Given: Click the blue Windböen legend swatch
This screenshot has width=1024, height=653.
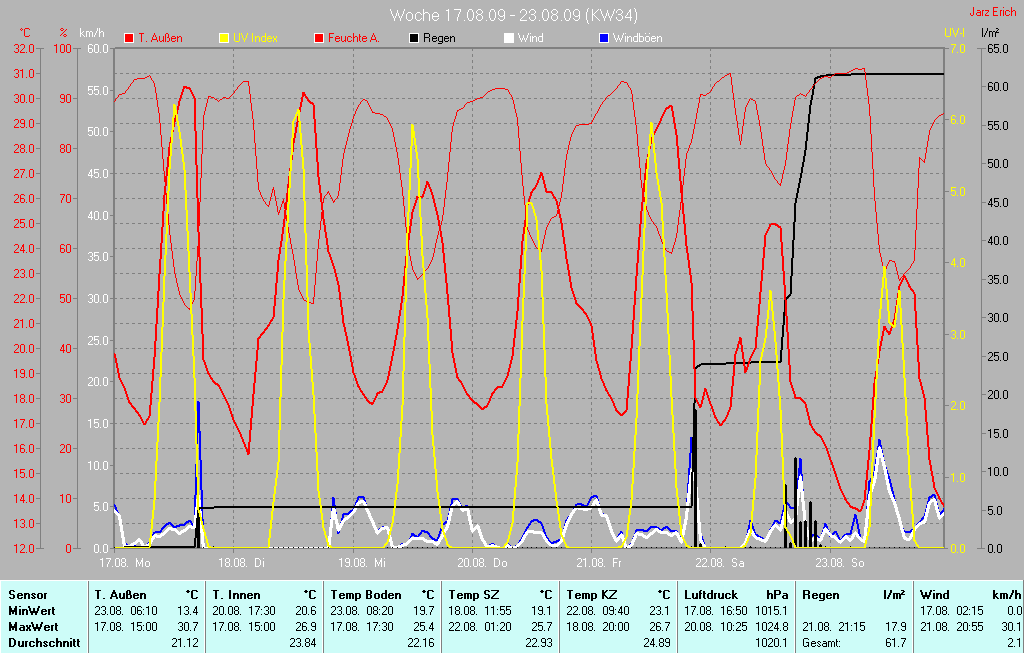Looking at the screenshot, I should click(x=604, y=38).
